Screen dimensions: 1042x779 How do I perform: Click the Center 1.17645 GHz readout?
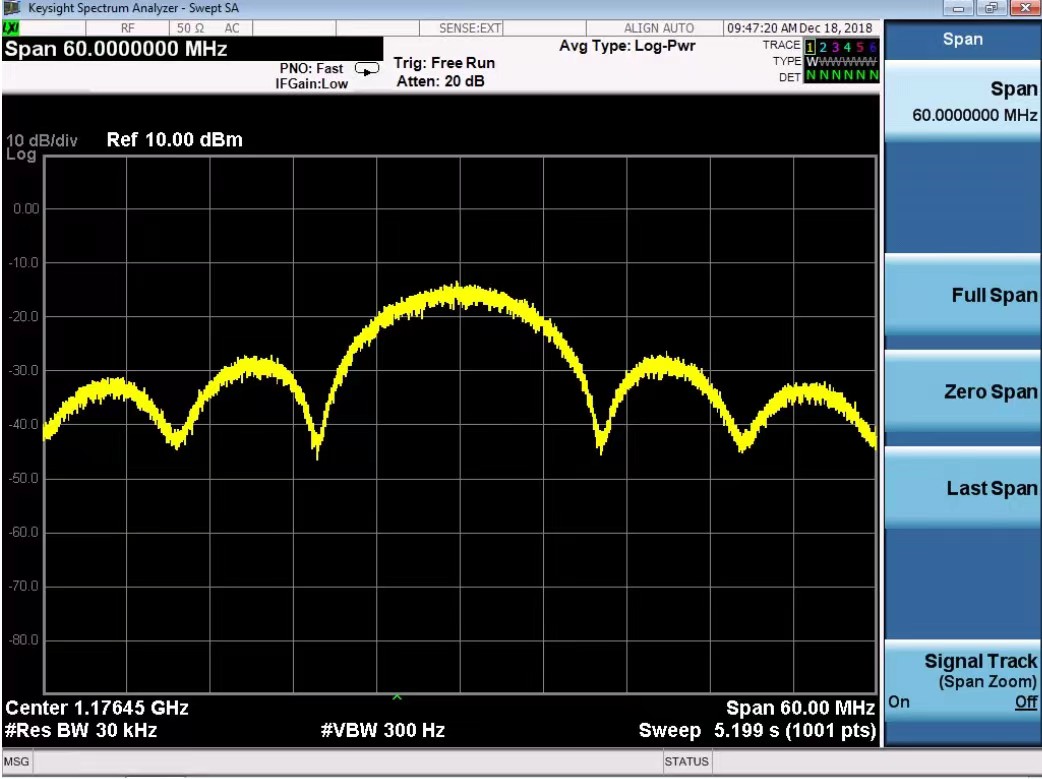pos(97,709)
